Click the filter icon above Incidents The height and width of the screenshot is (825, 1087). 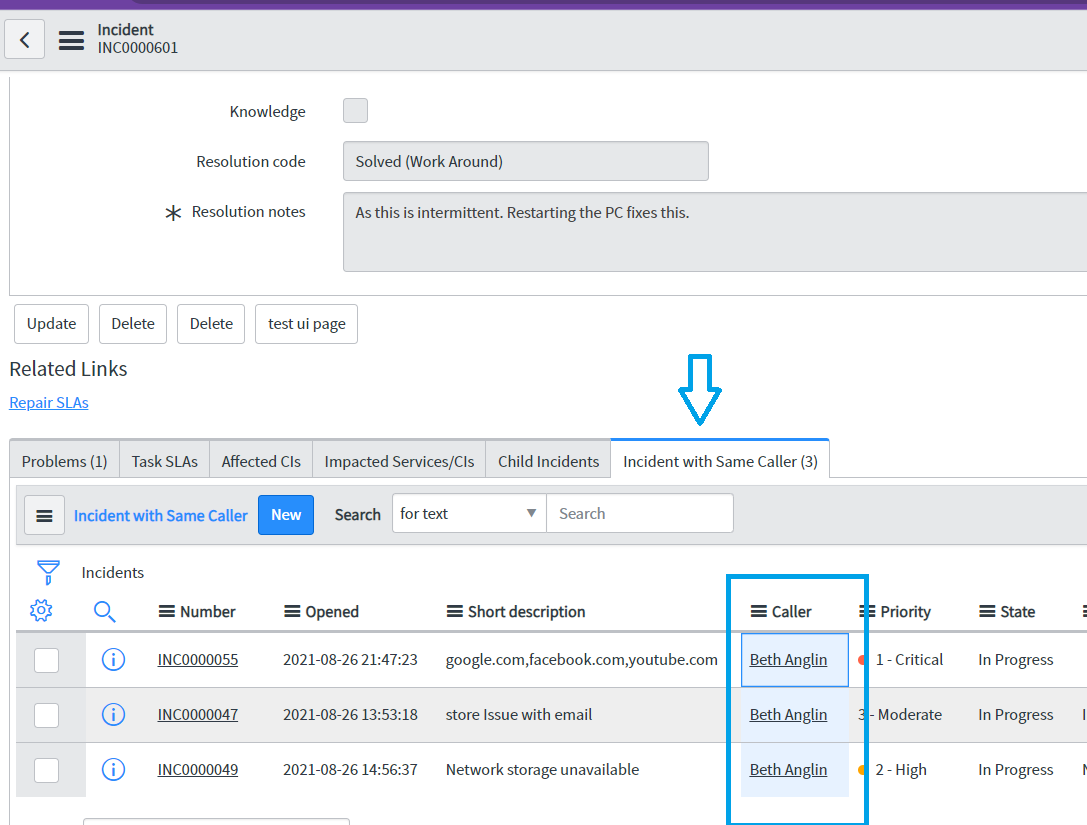pos(47,572)
